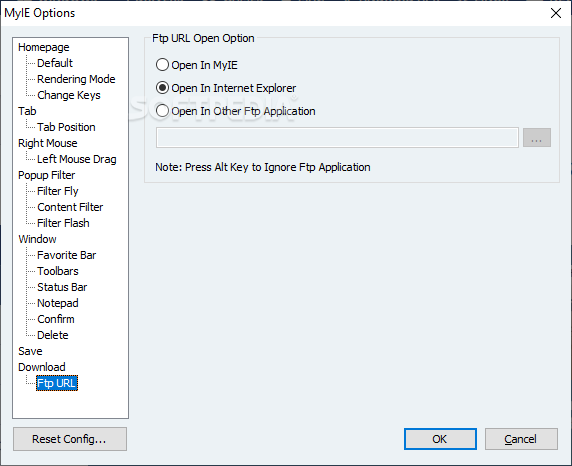
Task: Select the Tab category
Action: pyautogui.click(x=27, y=111)
